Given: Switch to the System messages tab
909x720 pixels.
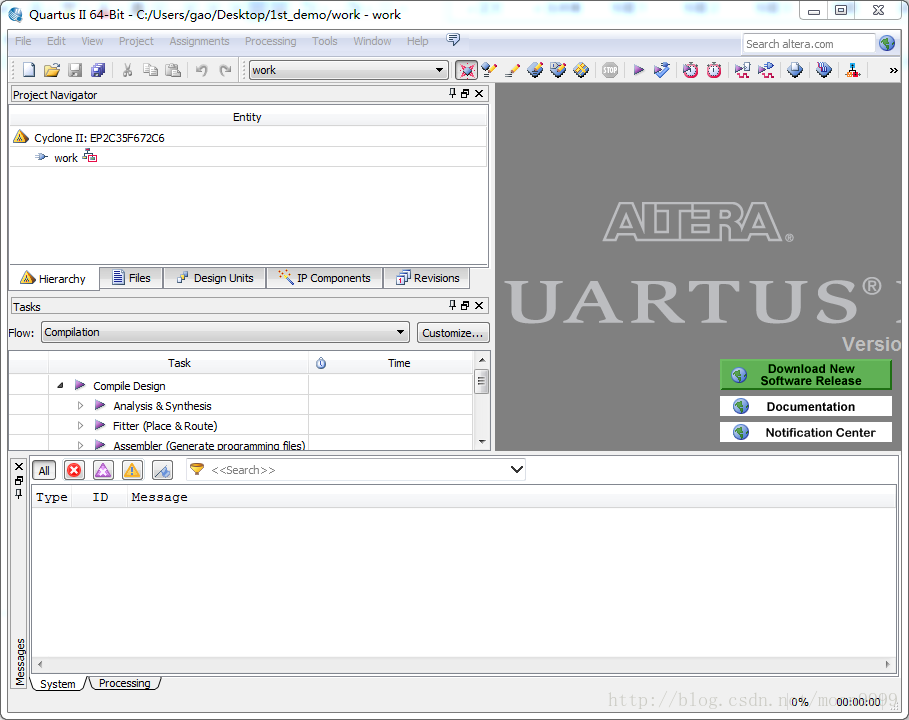Looking at the screenshot, I should click(57, 684).
